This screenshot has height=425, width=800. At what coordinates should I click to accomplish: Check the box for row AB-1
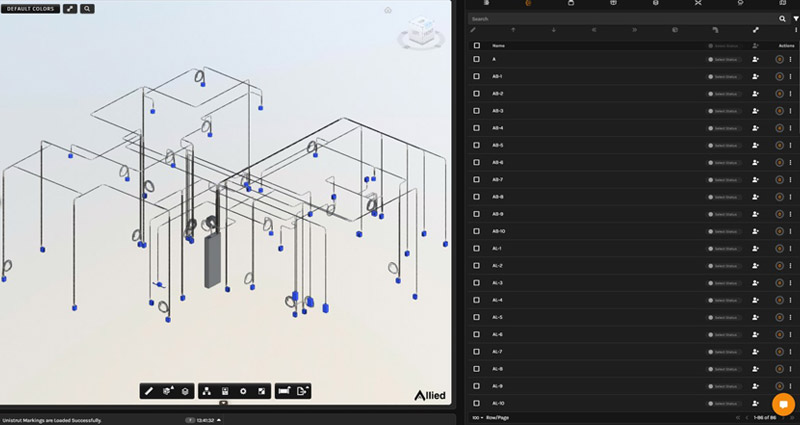477,77
